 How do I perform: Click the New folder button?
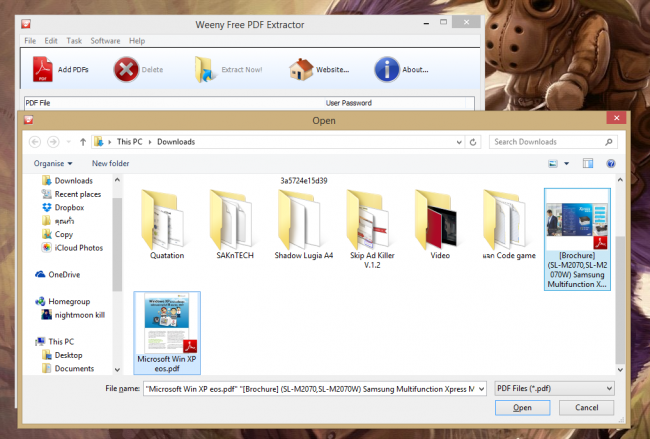(x=110, y=164)
